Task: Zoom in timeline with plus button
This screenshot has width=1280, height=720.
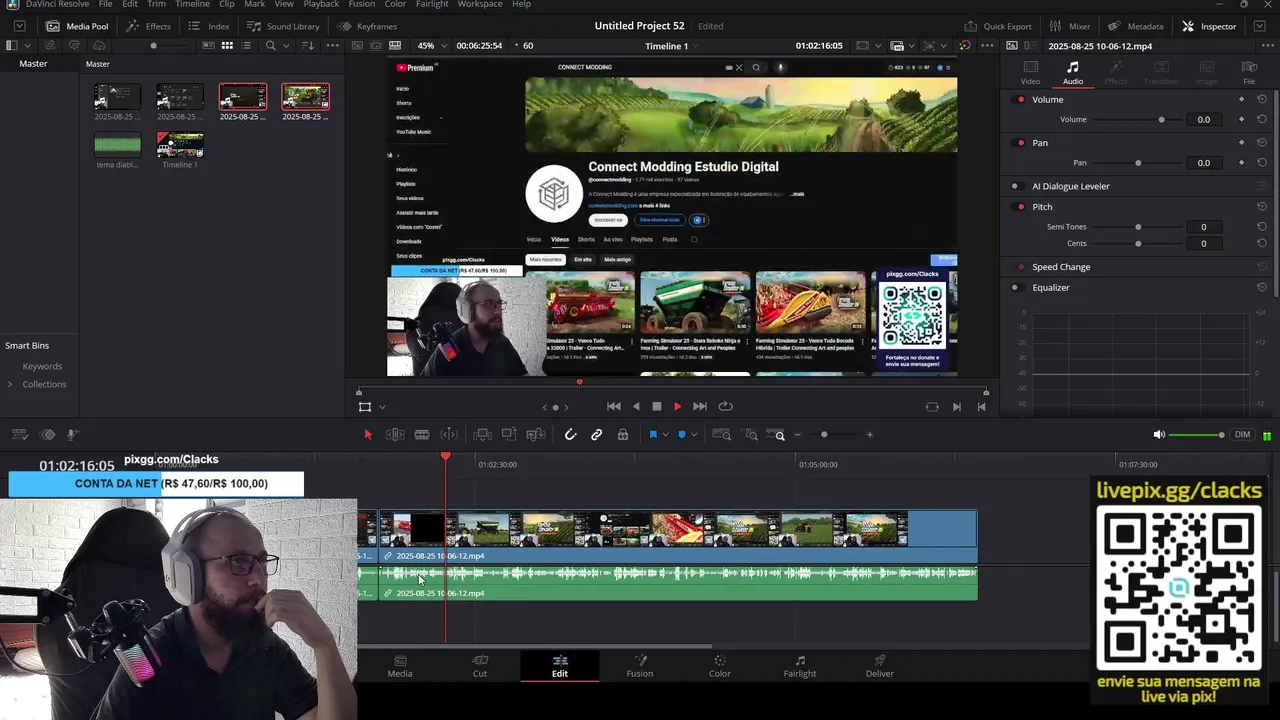Action: click(x=869, y=435)
